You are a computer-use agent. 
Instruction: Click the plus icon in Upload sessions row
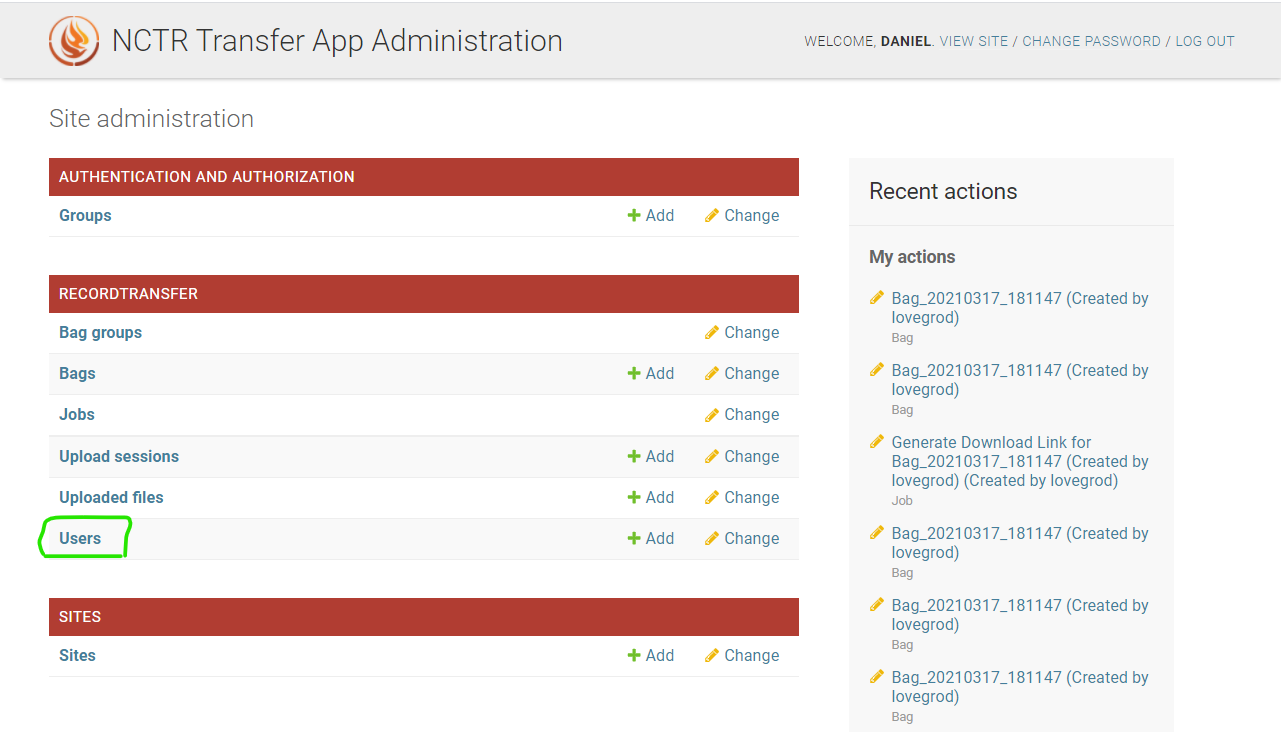[x=634, y=456]
